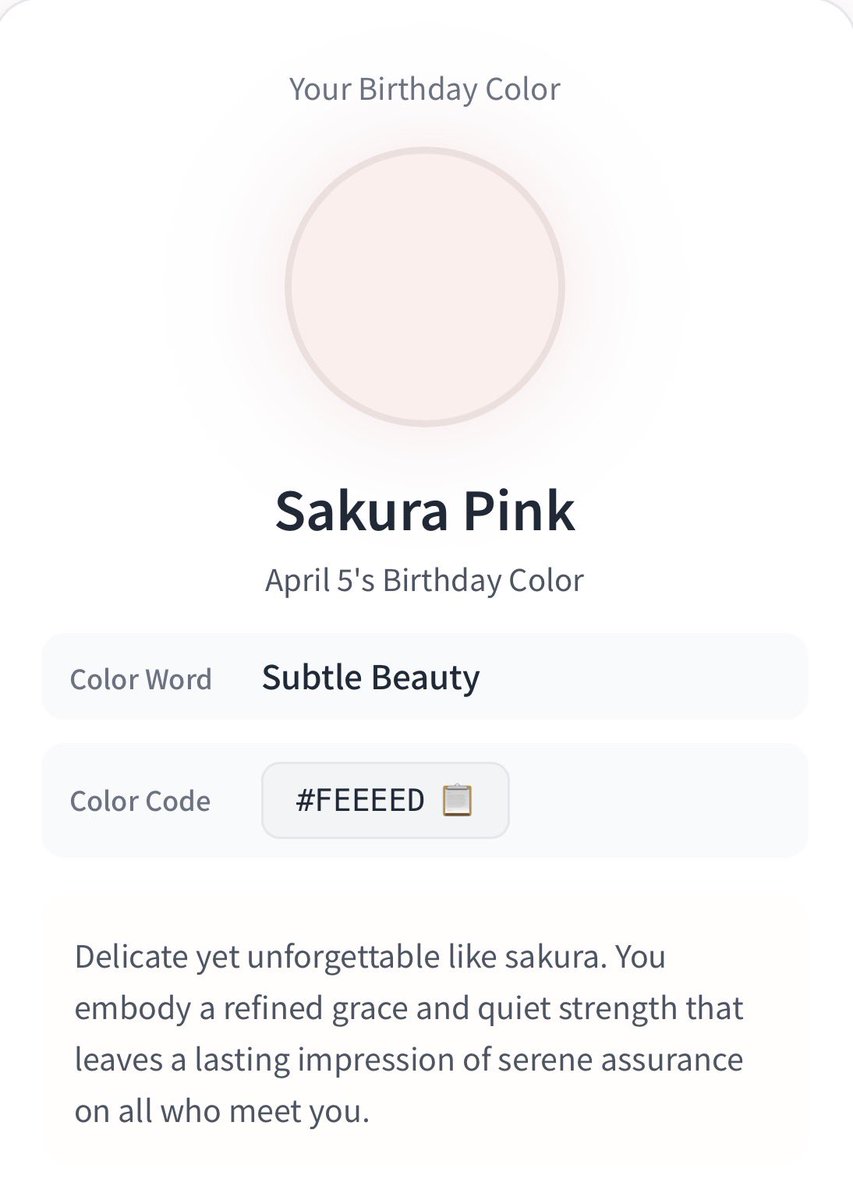Click the line beginning embody a refined grace
The image size is (853, 1200).
pos(409,1008)
